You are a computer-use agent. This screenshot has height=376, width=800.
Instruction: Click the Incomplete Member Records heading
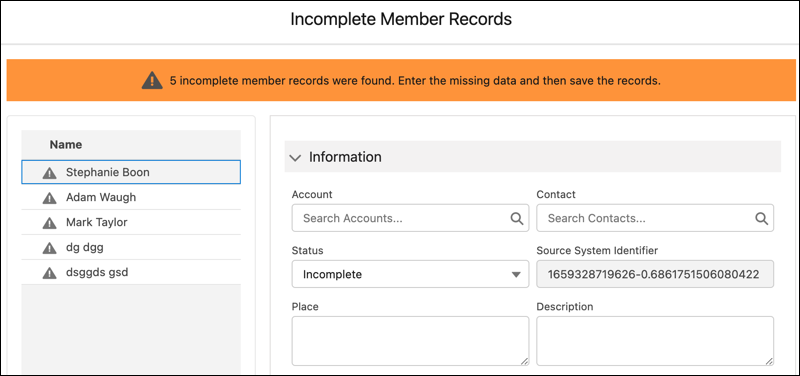[x=401, y=19]
